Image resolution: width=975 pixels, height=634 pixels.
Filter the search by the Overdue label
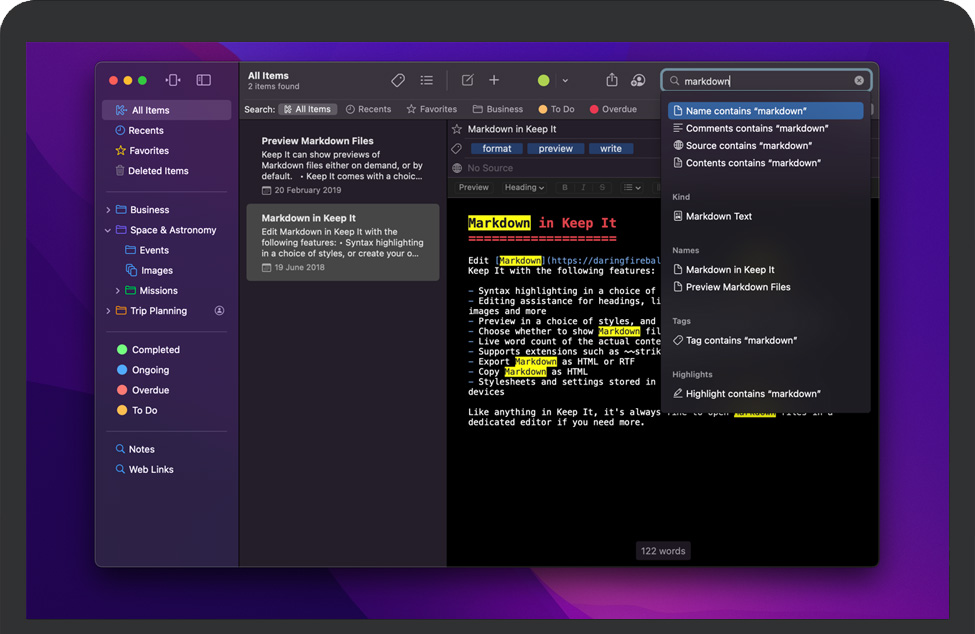click(612, 109)
